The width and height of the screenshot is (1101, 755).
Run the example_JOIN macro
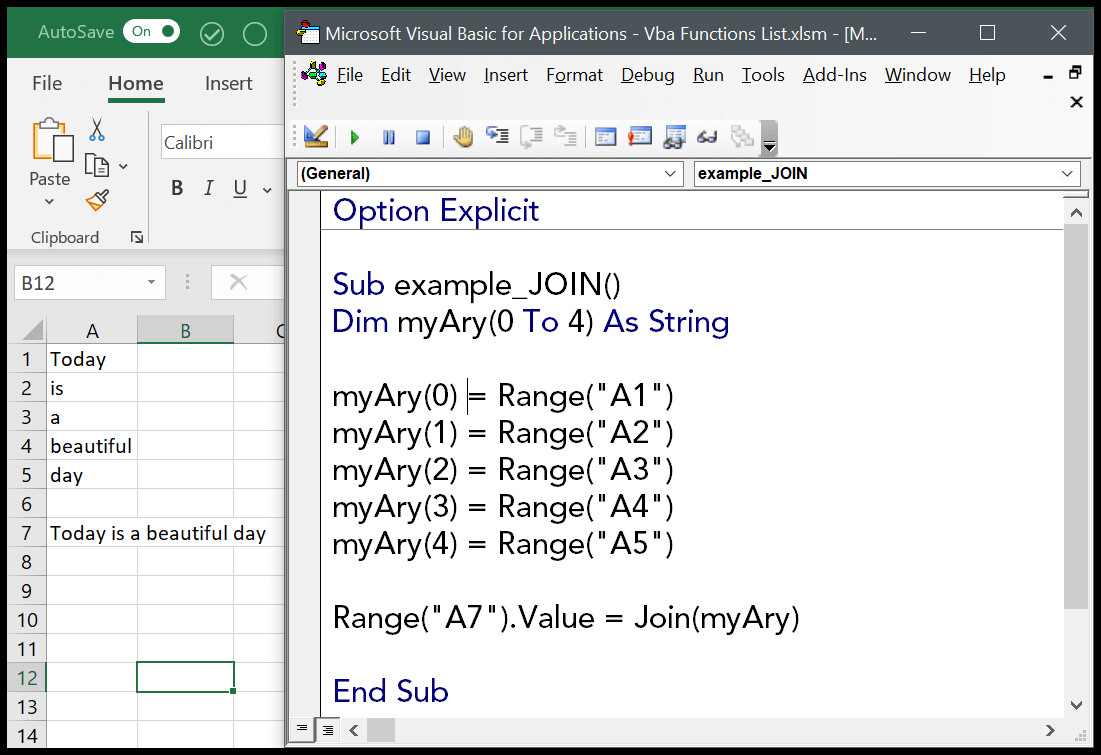tap(355, 137)
